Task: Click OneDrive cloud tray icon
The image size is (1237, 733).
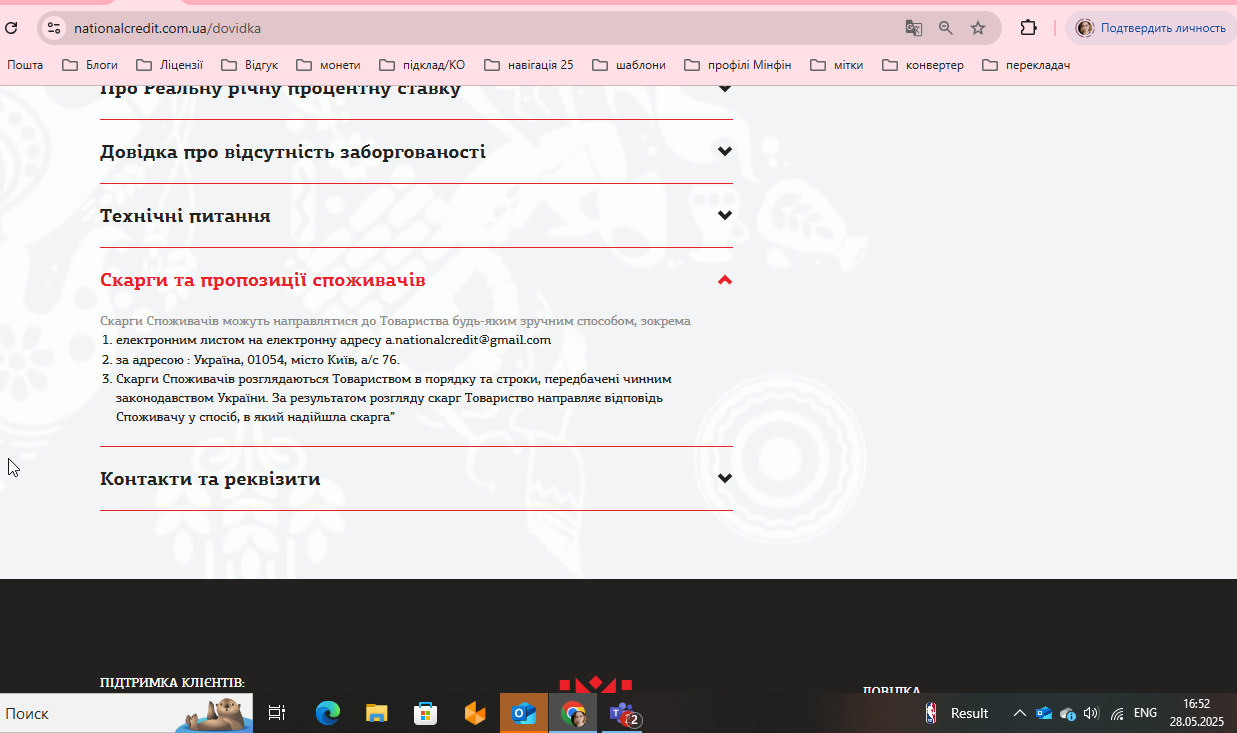Action: click(x=1067, y=713)
